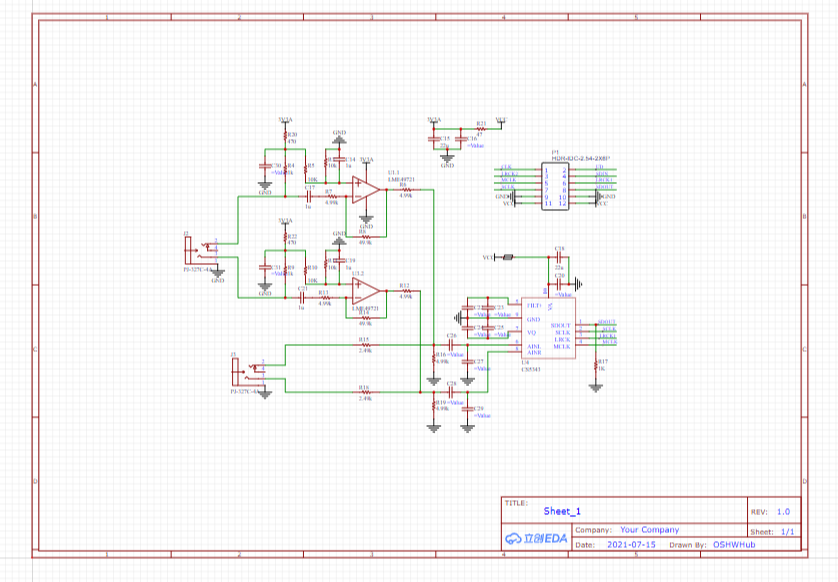Select capacitor C29 symbol
Viewport: 838px width, 582px height.
tap(468, 409)
